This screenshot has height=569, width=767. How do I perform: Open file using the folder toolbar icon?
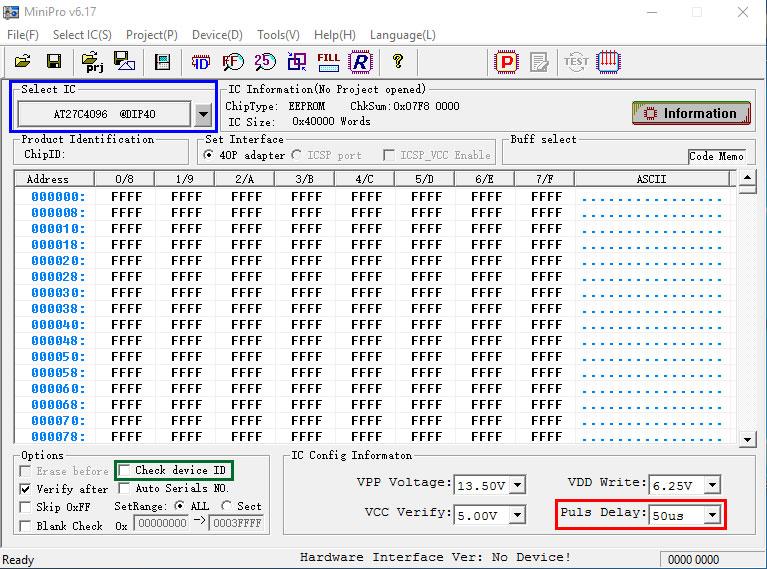23,62
